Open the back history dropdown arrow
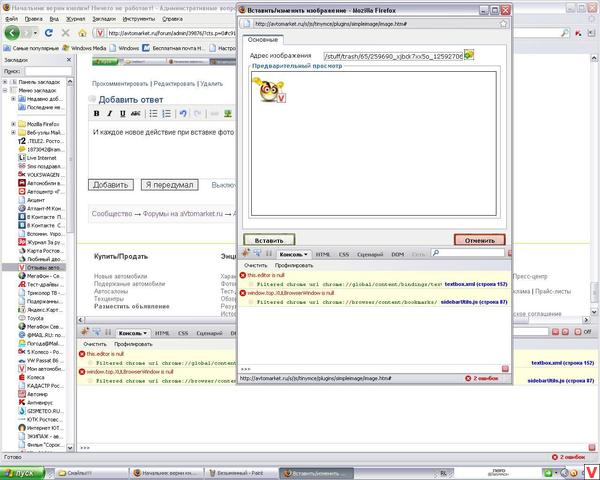This screenshot has height=480, width=600. click(x=35, y=33)
